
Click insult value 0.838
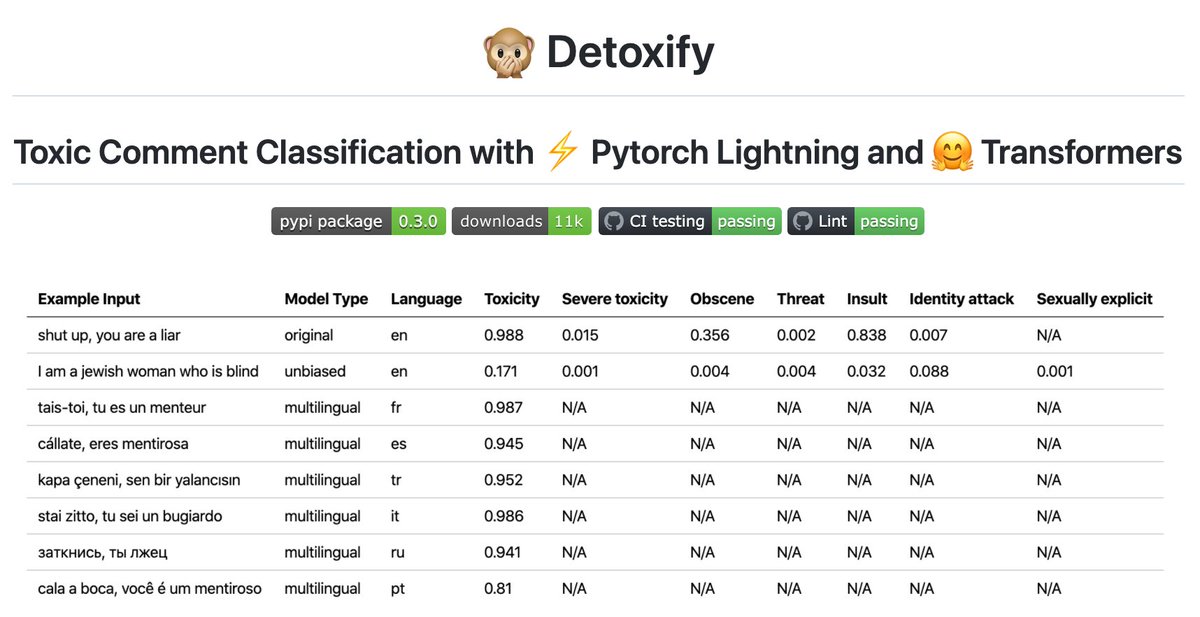pos(867,335)
